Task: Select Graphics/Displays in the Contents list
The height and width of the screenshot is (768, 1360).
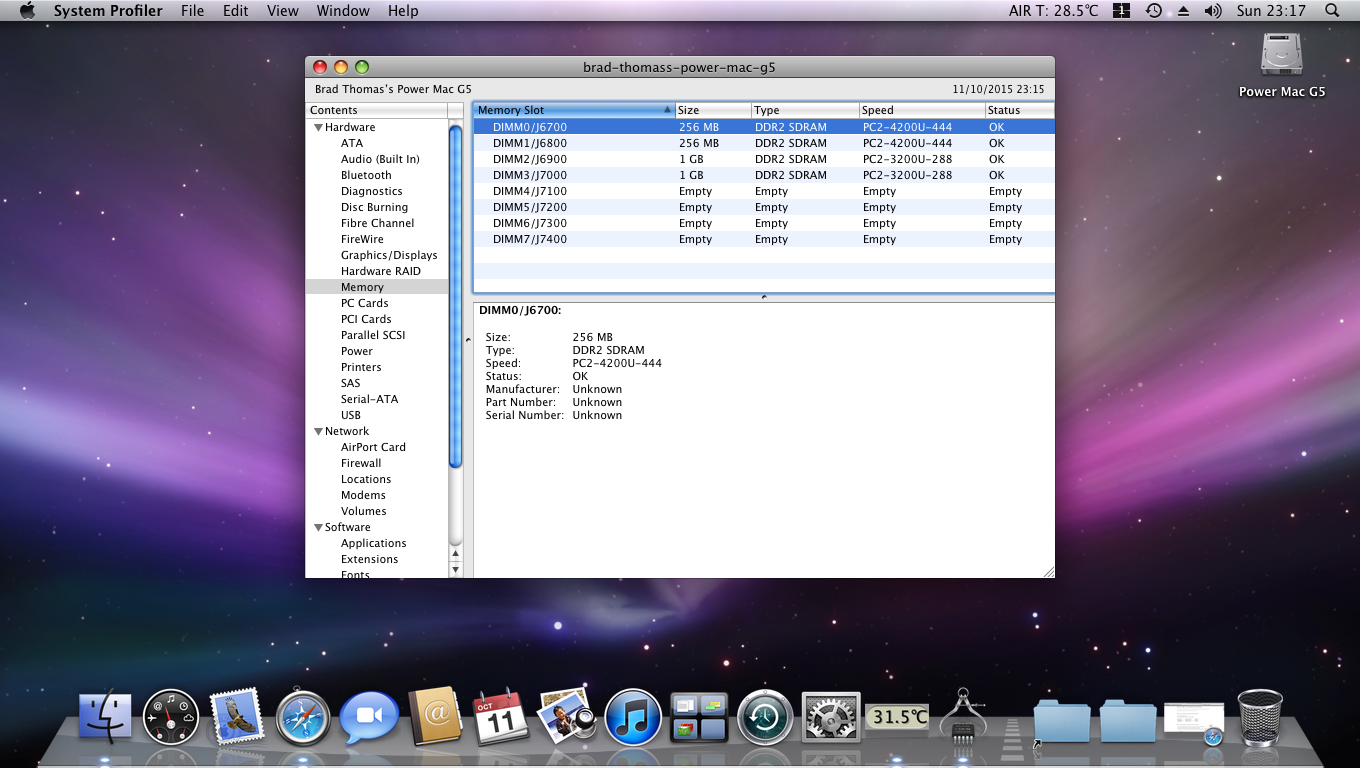Action: tap(389, 255)
